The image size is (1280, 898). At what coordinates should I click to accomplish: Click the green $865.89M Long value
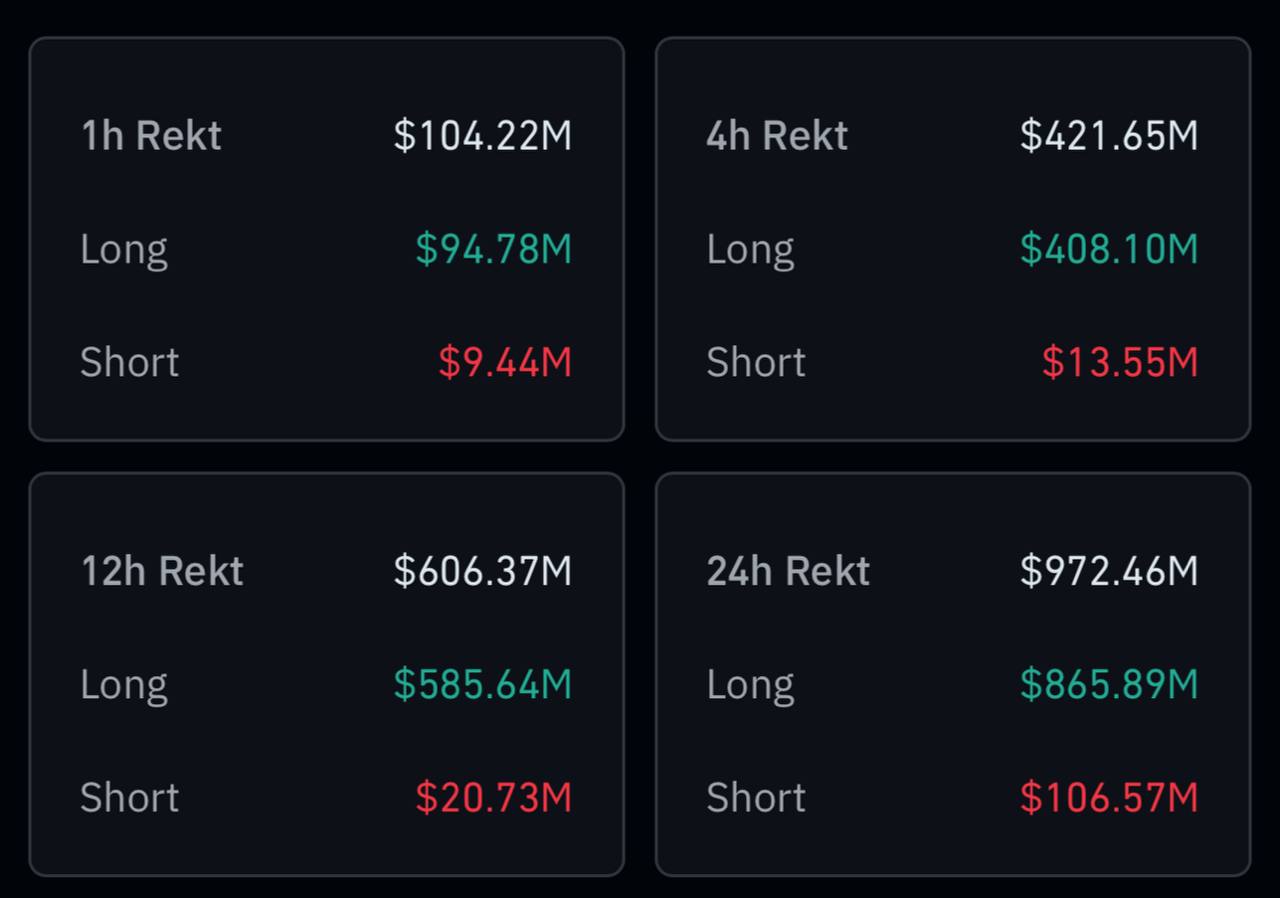1109,684
